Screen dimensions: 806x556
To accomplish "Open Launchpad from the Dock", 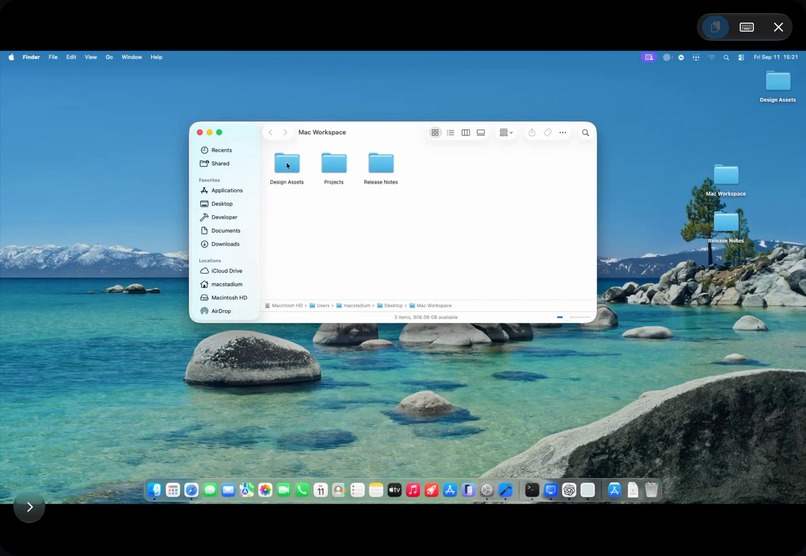I will 173,490.
